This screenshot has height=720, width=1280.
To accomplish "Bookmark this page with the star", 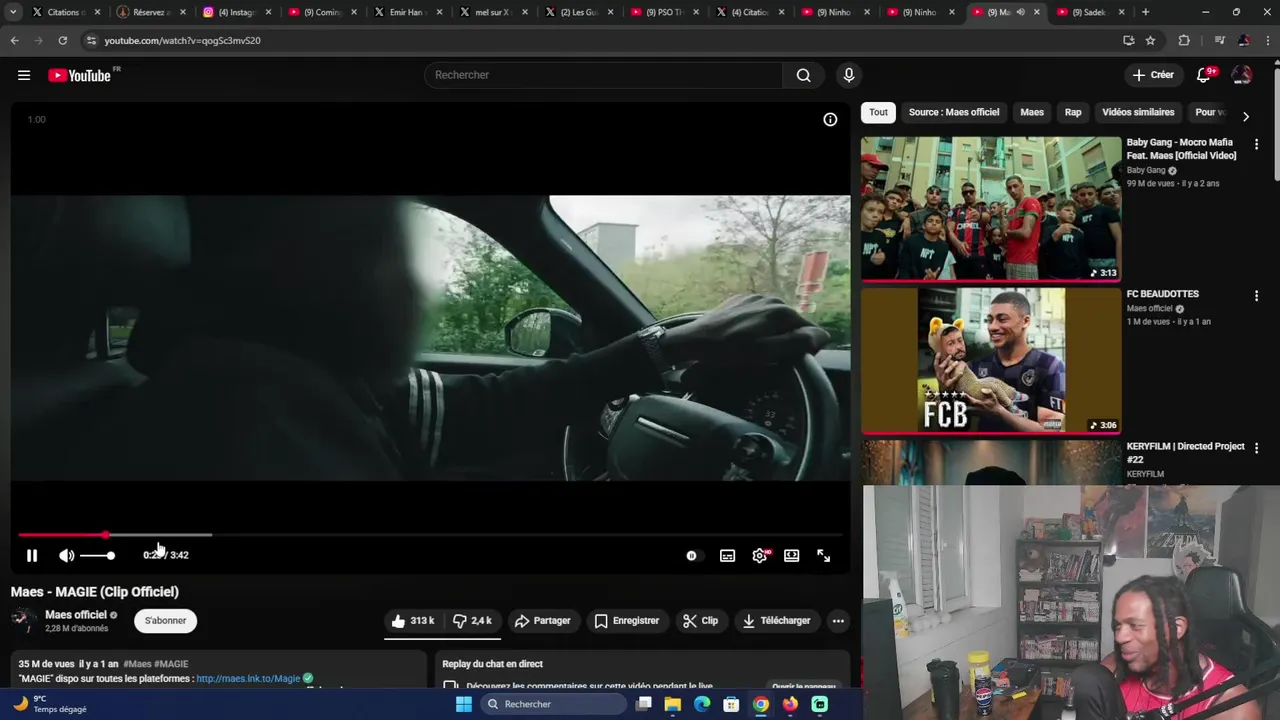I will pyautogui.click(x=1150, y=40).
